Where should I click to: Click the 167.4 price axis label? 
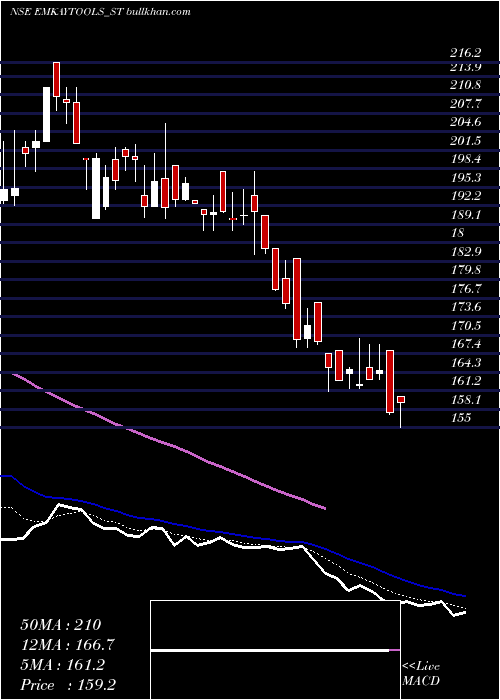pos(466,344)
